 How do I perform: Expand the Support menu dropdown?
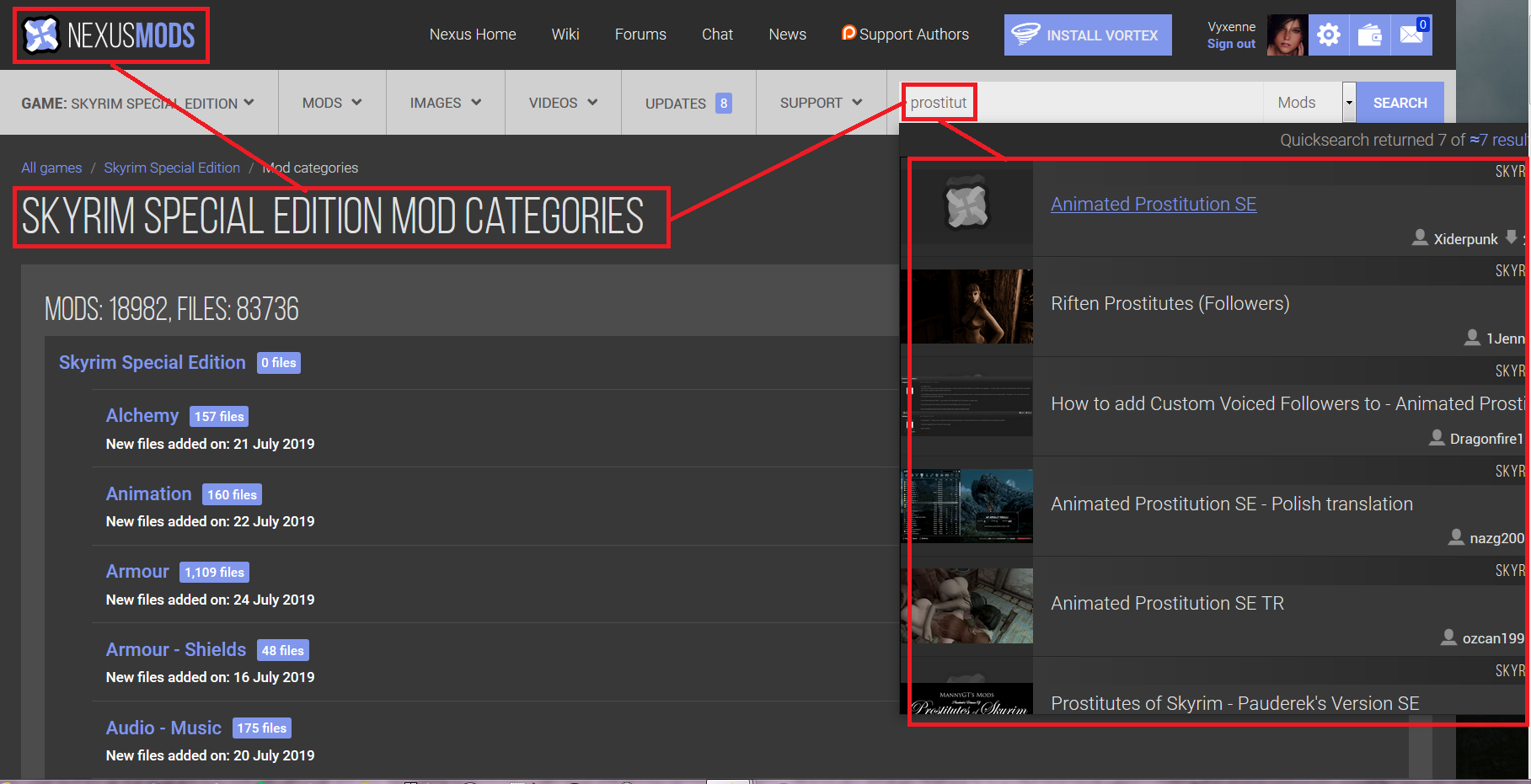[821, 103]
